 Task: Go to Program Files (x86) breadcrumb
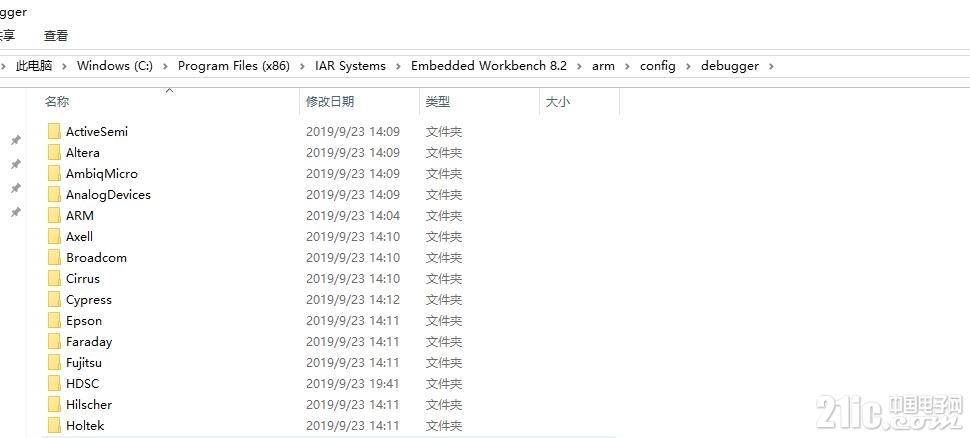click(234, 66)
